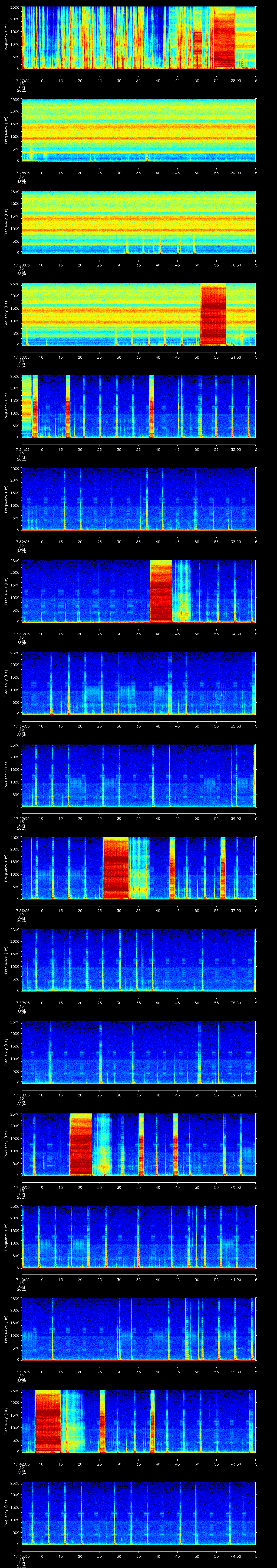Click the 44:00 time tick label
This screenshot has height=1568, width=277.
click(236, 1556)
